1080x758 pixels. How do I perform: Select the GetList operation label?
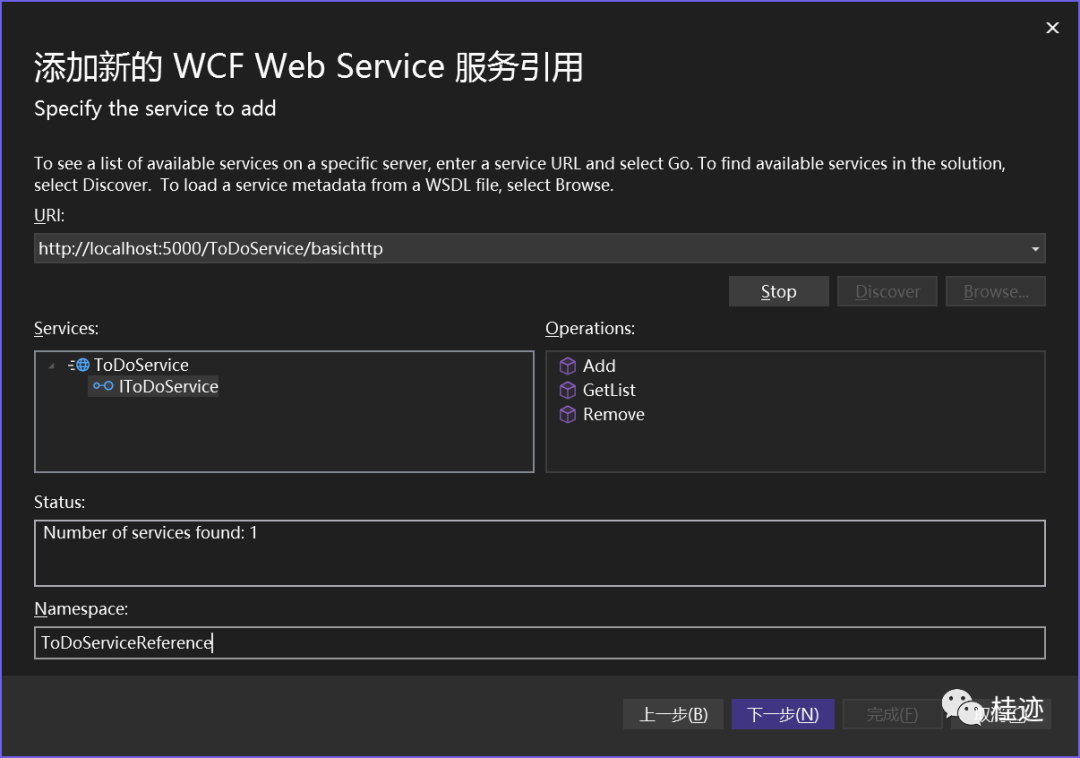pos(609,390)
